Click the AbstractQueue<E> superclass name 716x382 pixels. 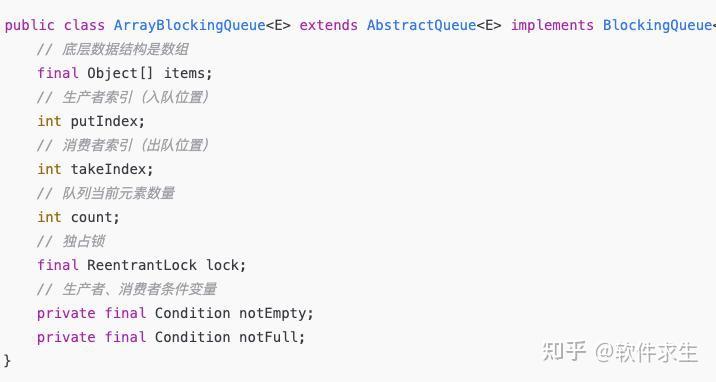pos(434,25)
